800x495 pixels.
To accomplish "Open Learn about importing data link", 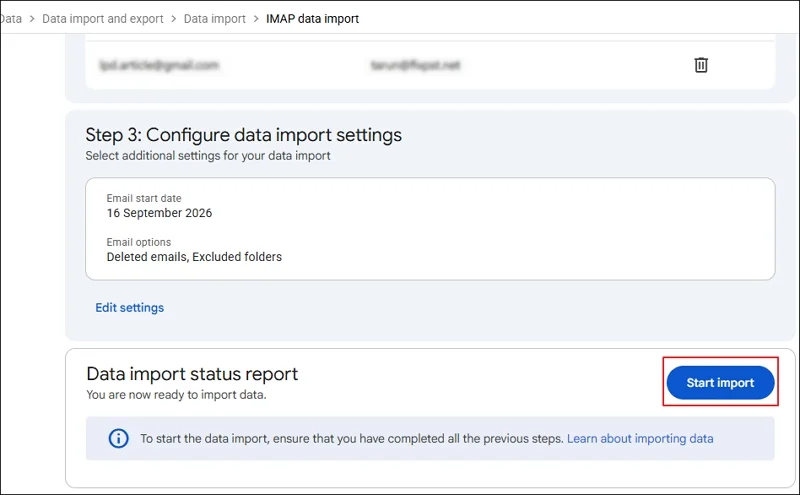I will 640,438.
